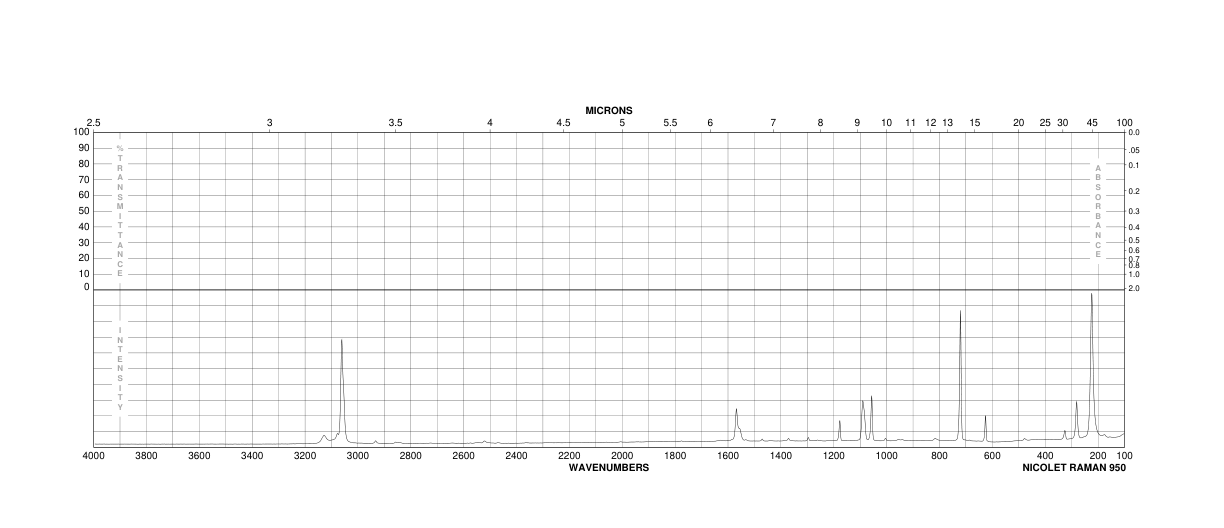Click the 2400 wavenumber tick label
The height and width of the screenshot is (528, 1224).
(x=516, y=456)
